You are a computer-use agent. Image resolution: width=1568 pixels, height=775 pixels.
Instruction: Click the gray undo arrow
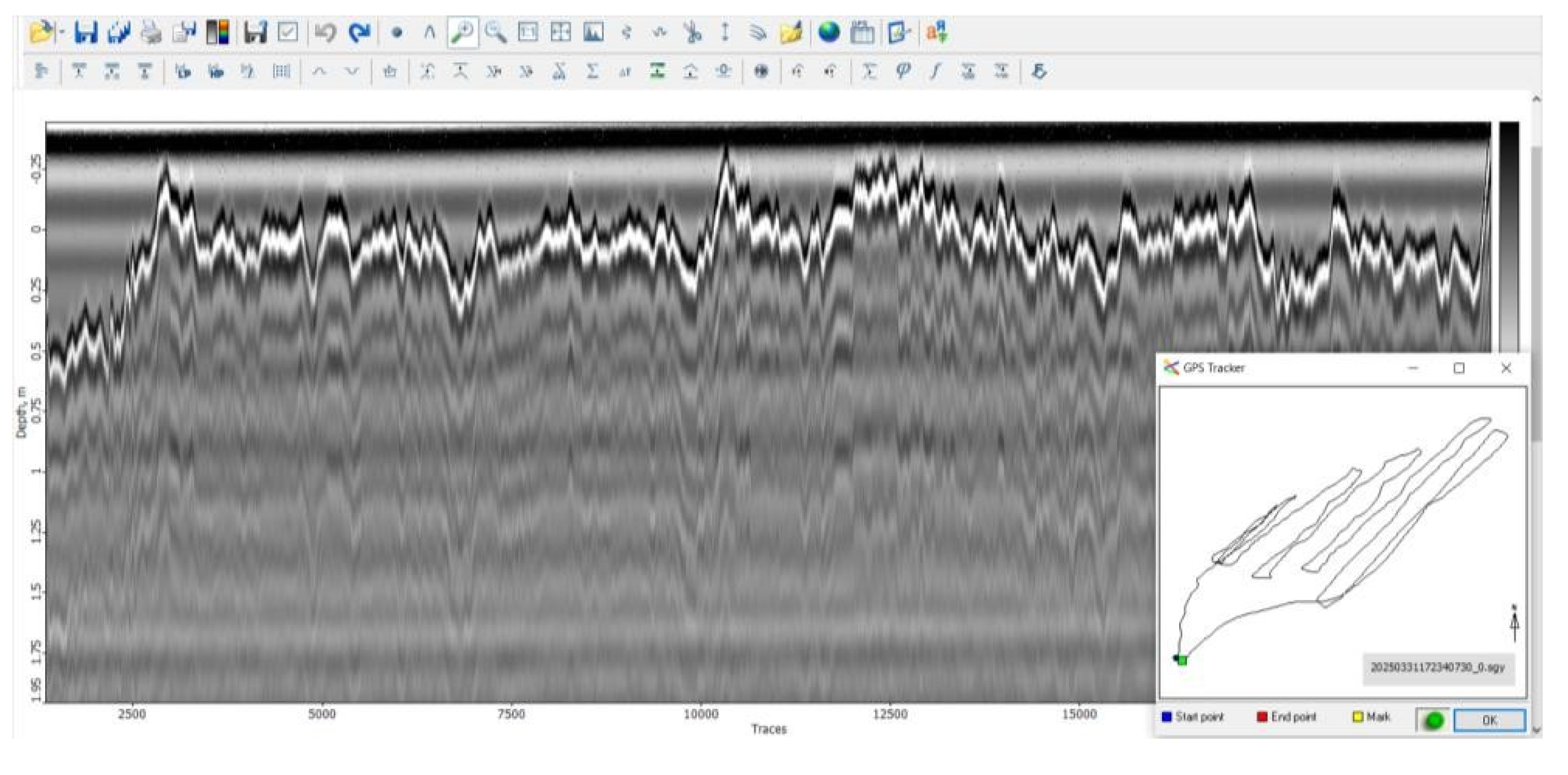pyautogui.click(x=325, y=32)
